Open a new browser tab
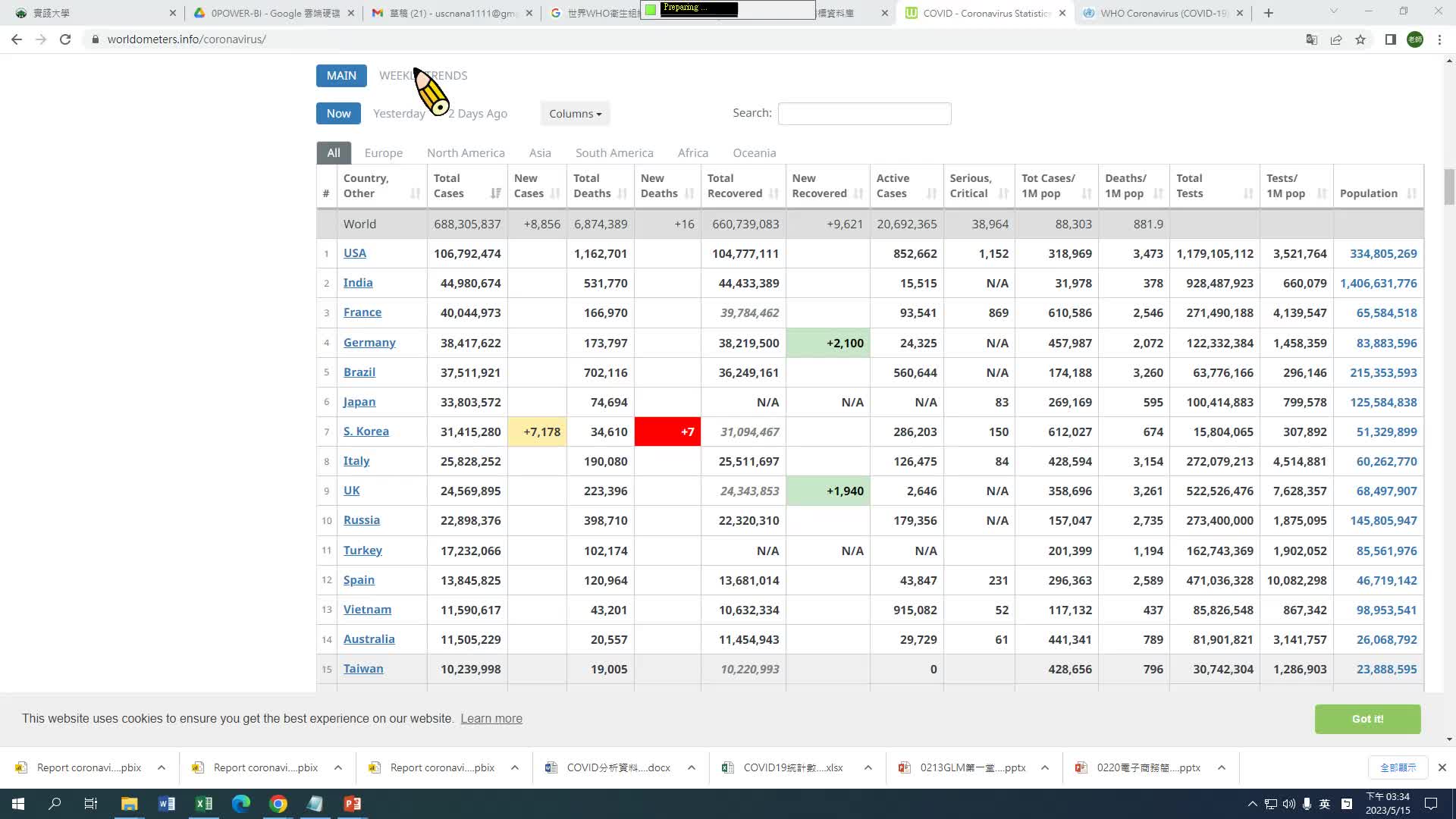The image size is (1456, 819). pos(1269,13)
